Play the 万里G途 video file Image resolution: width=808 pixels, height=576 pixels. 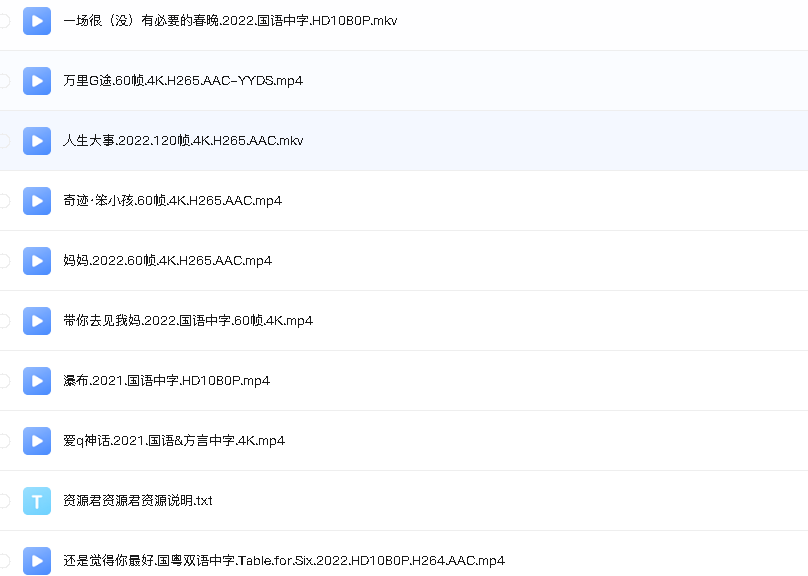click(37, 80)
